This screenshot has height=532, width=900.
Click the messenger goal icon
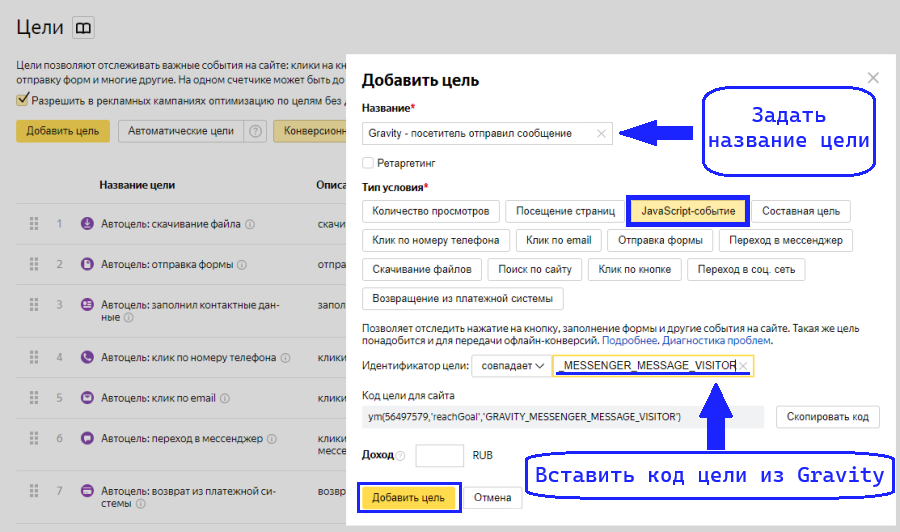click(x=87, y=438)
